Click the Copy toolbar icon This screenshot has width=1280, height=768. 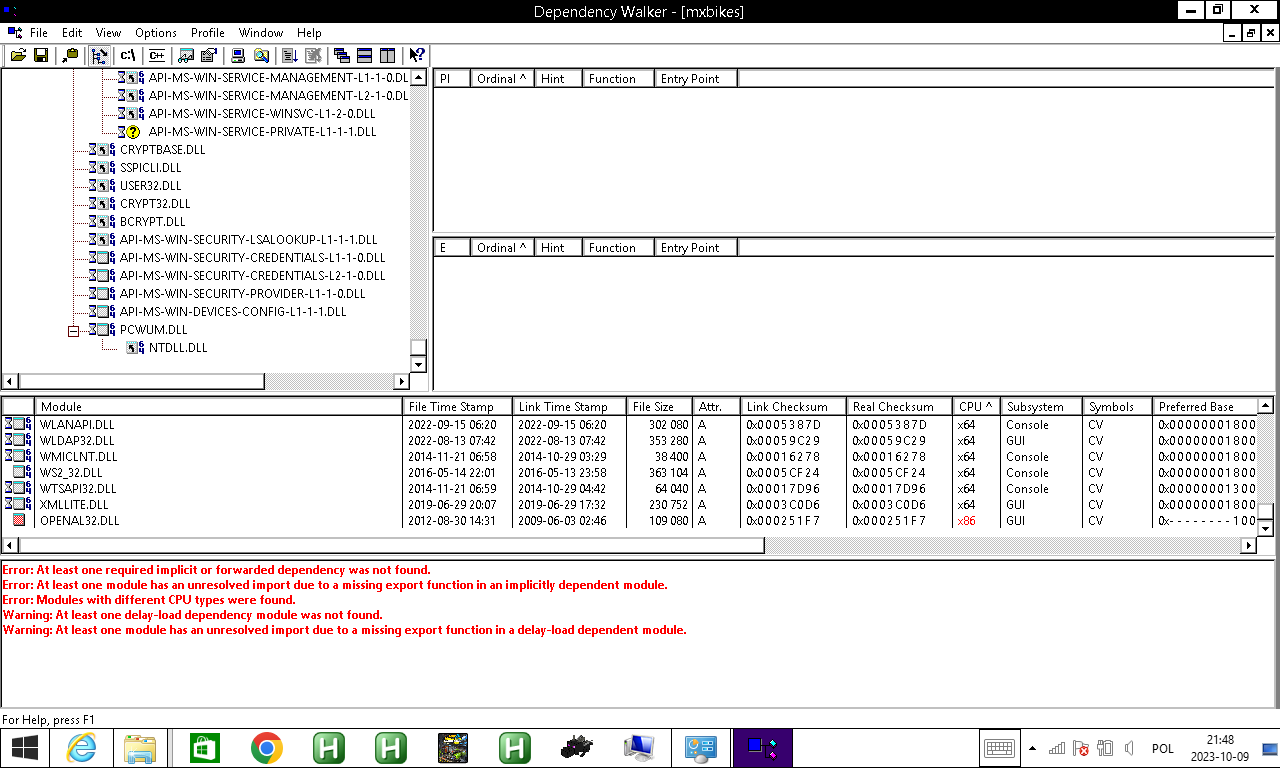[x=70, y=56]
